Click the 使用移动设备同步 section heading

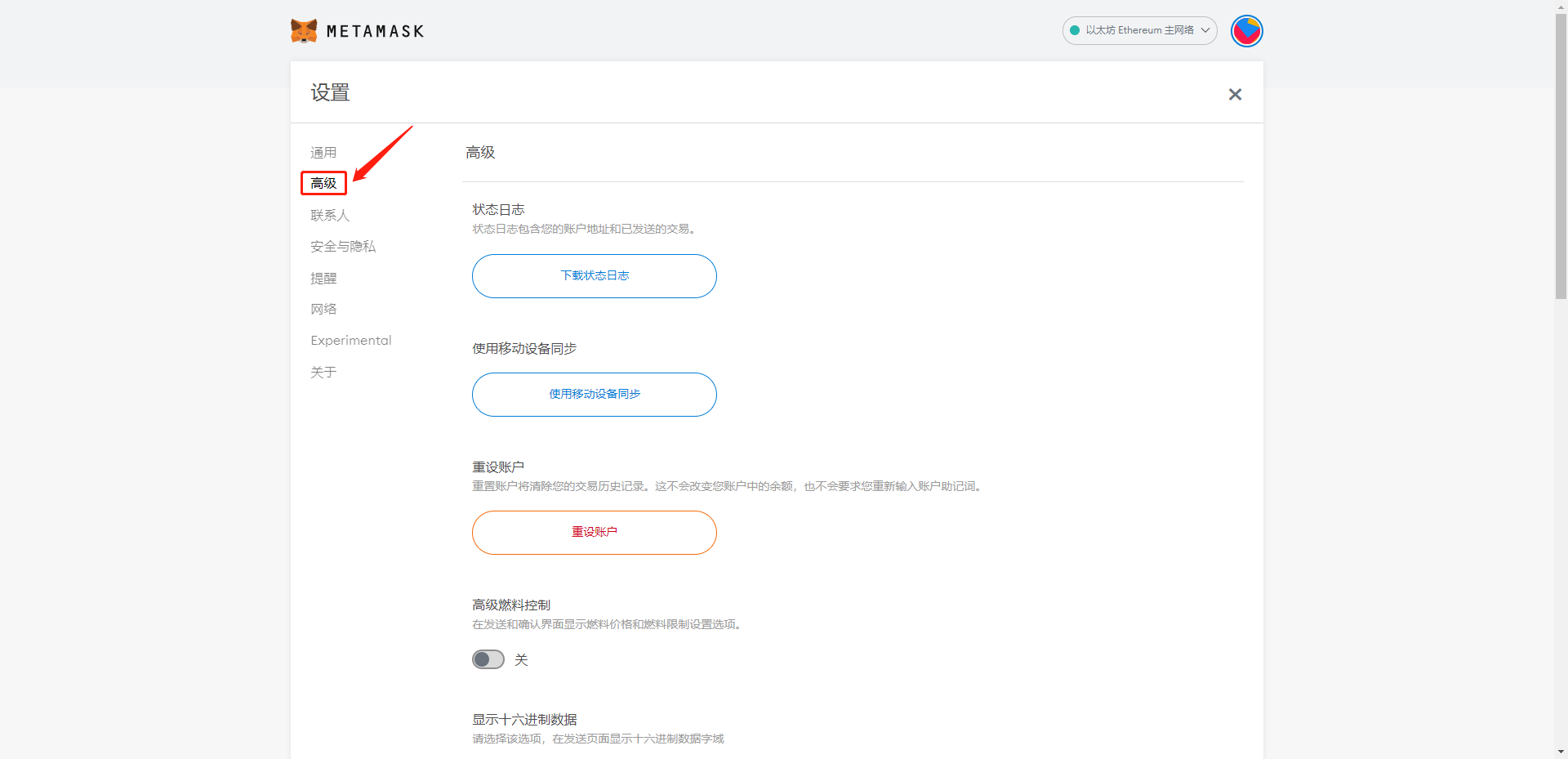[x=524, y=349]
